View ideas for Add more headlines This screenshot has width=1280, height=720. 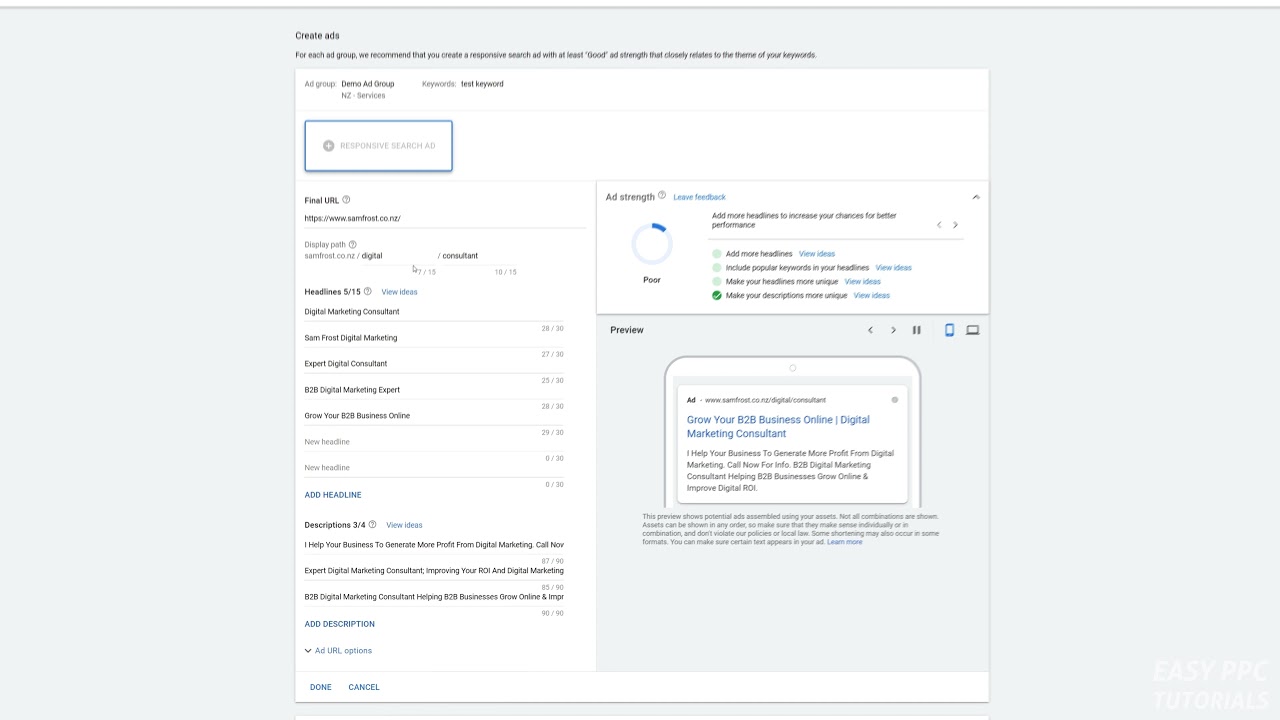point(817,254)
